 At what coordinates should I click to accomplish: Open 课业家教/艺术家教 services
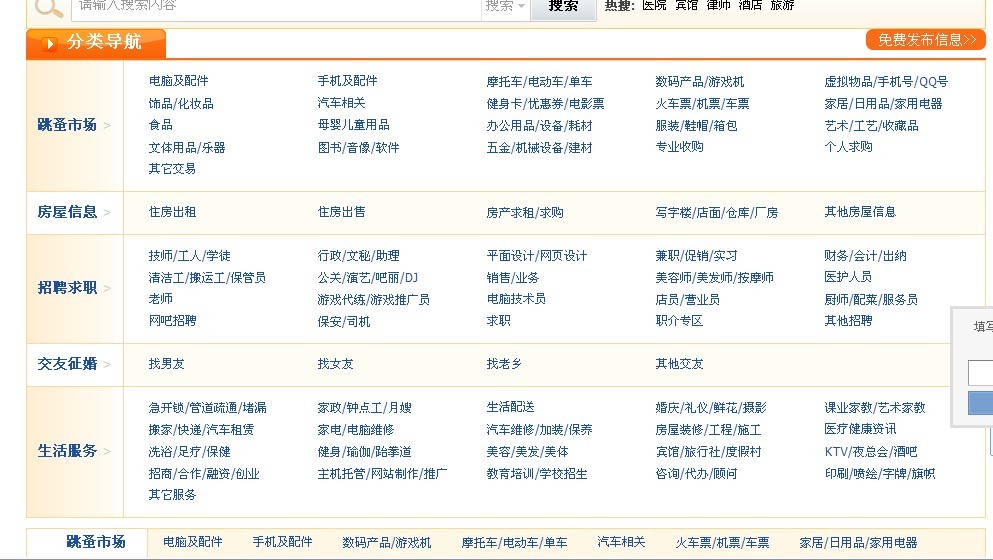click(x=875, y=407)
